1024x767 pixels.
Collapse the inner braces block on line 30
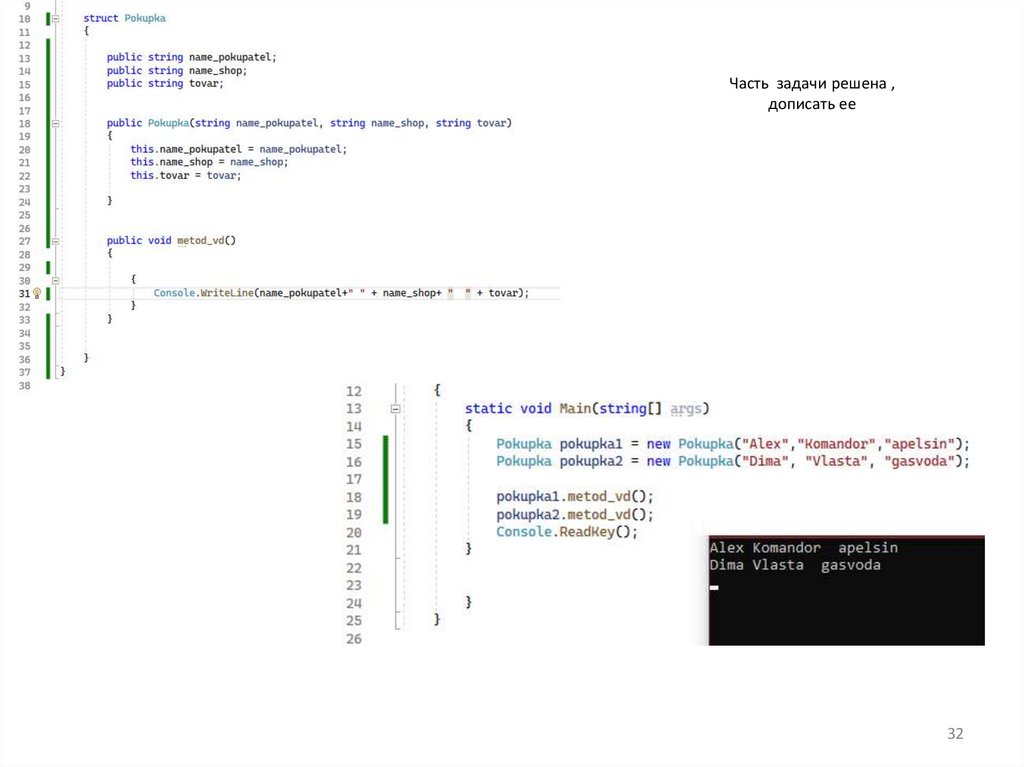pos(56,280)
